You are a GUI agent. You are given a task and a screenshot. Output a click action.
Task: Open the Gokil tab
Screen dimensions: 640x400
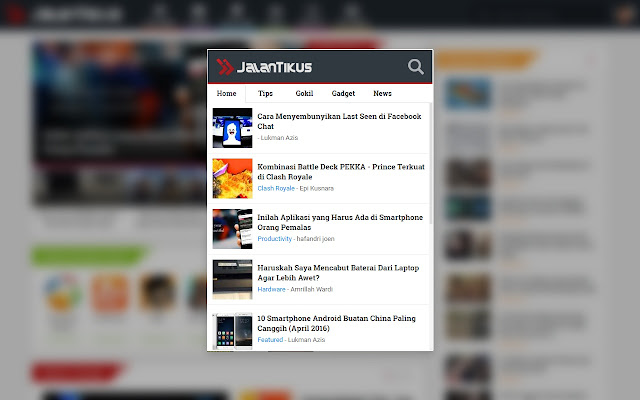click(304, 93)
